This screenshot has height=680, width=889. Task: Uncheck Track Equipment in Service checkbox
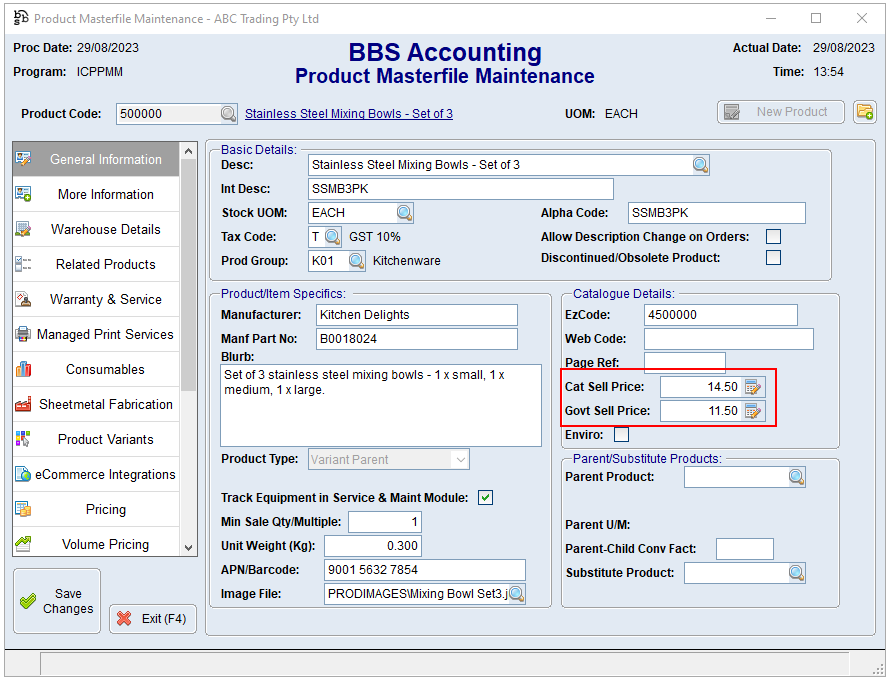pyautogui.click(x=485, y=497)
